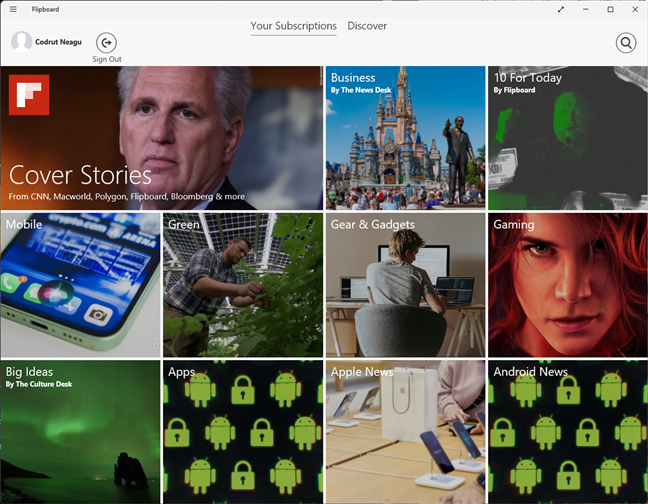Open the Cover Stories tile
648x504 pixels.
point(162,138)
